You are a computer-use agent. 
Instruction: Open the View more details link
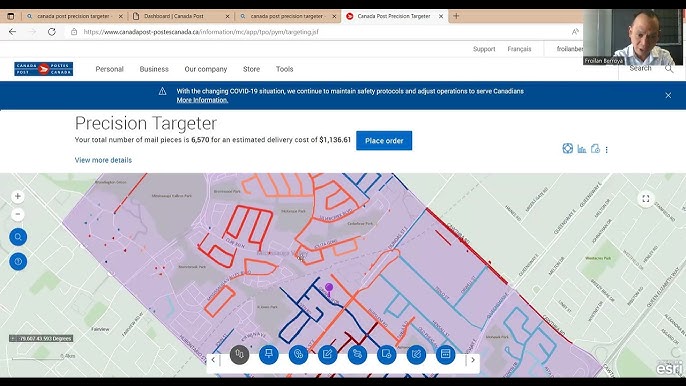[x=103, y=160]
